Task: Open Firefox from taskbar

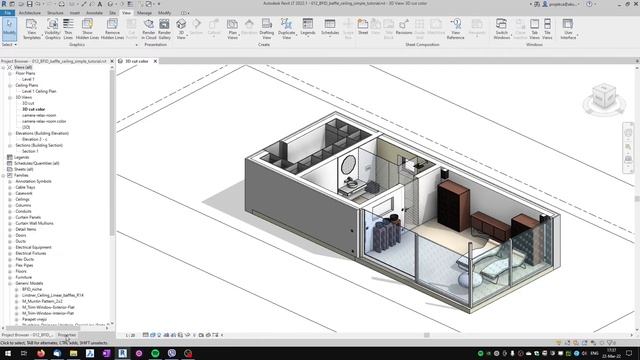Action: pyautogui.click(x=41, y=353)
